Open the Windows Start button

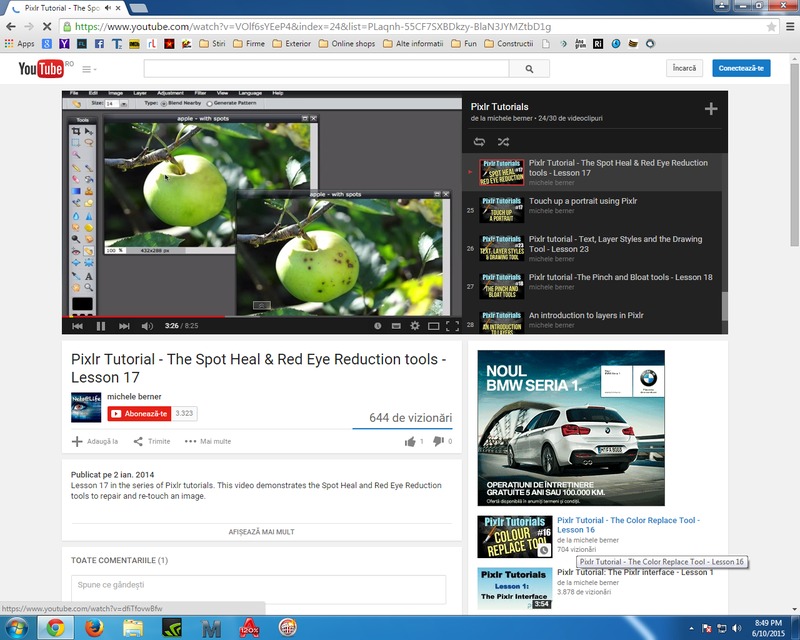coord(16,628)
